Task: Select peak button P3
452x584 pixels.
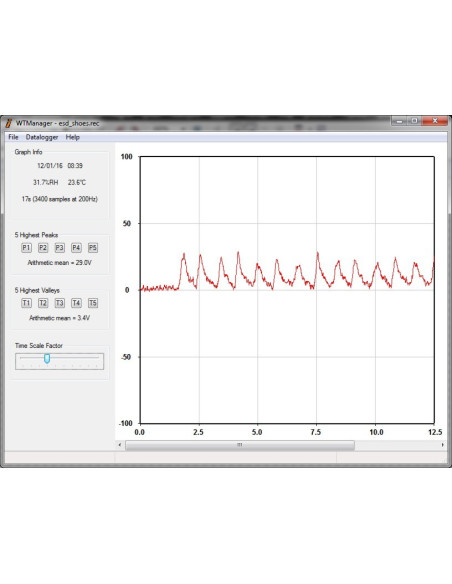Action: coord(60,248)
